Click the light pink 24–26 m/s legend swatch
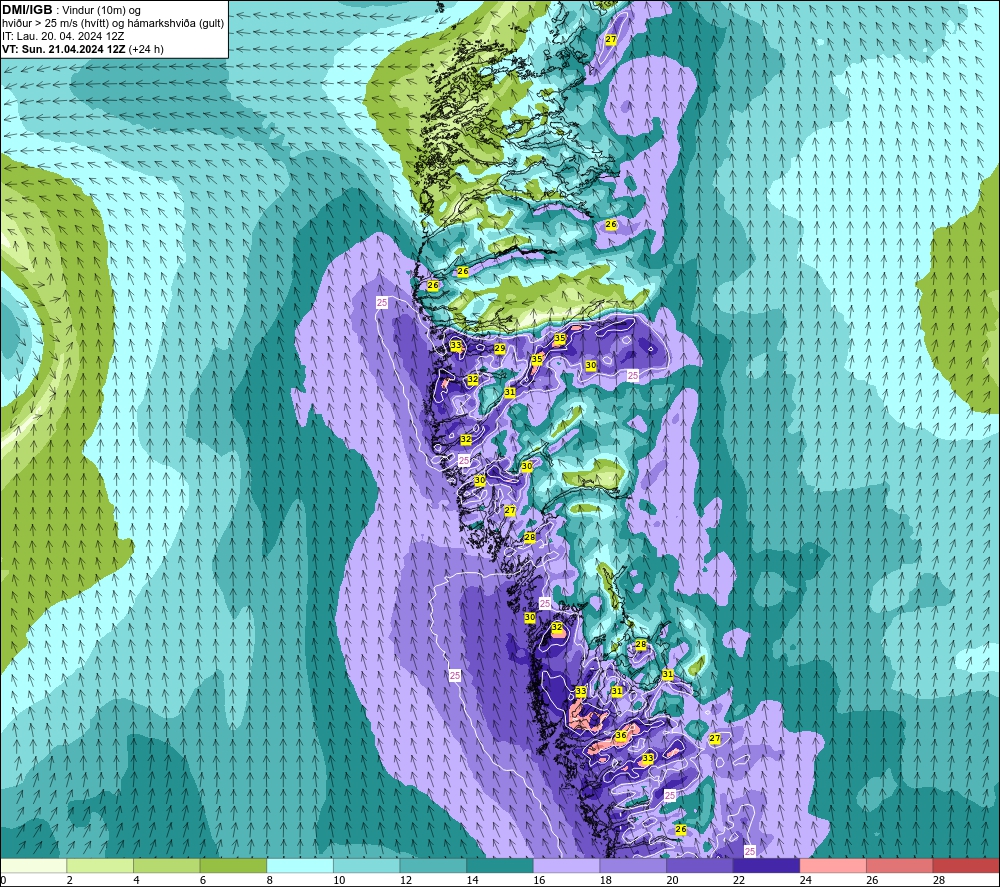 pos(833,866)
